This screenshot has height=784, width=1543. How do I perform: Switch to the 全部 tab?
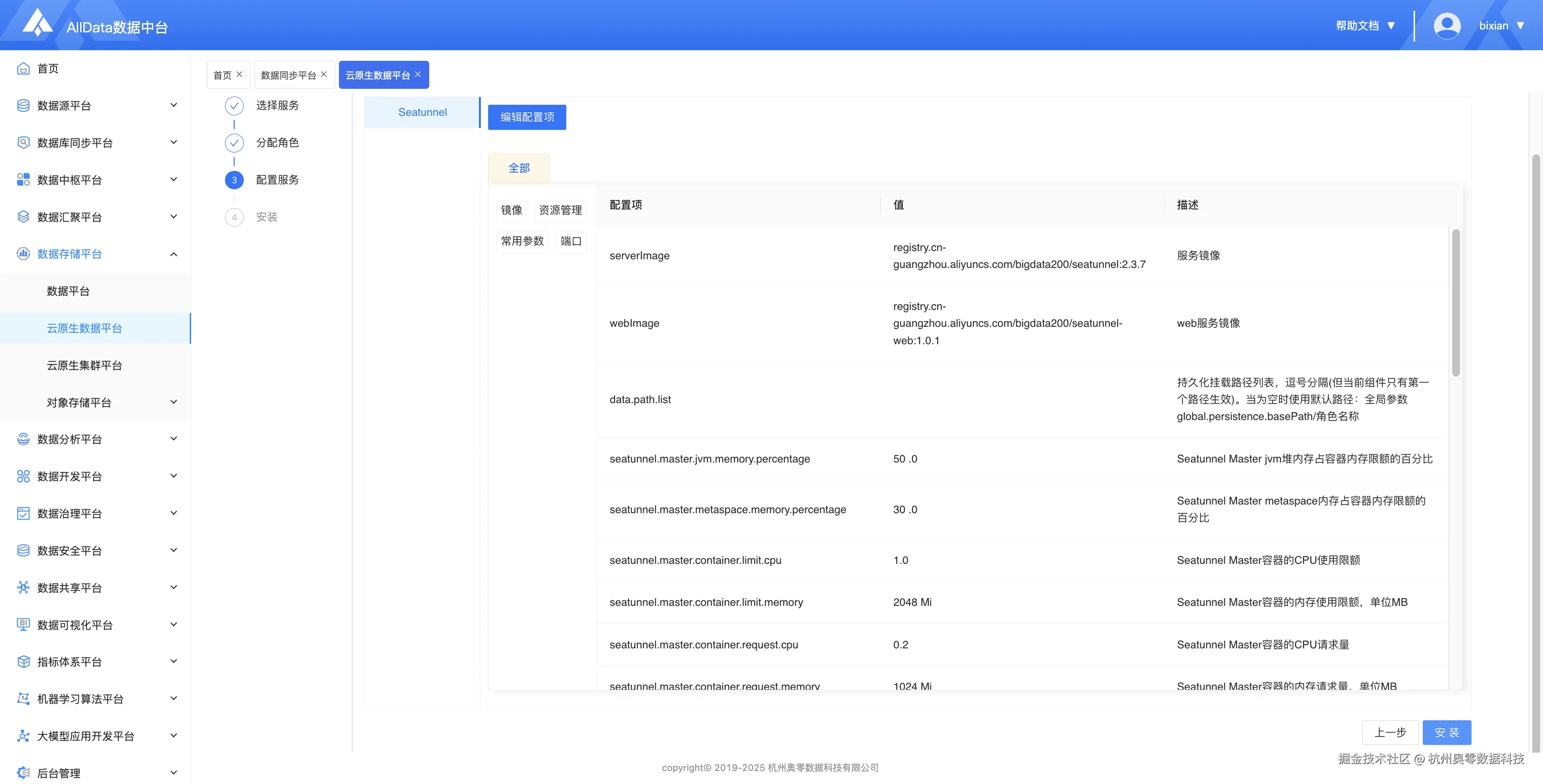[x=519, y=168]
